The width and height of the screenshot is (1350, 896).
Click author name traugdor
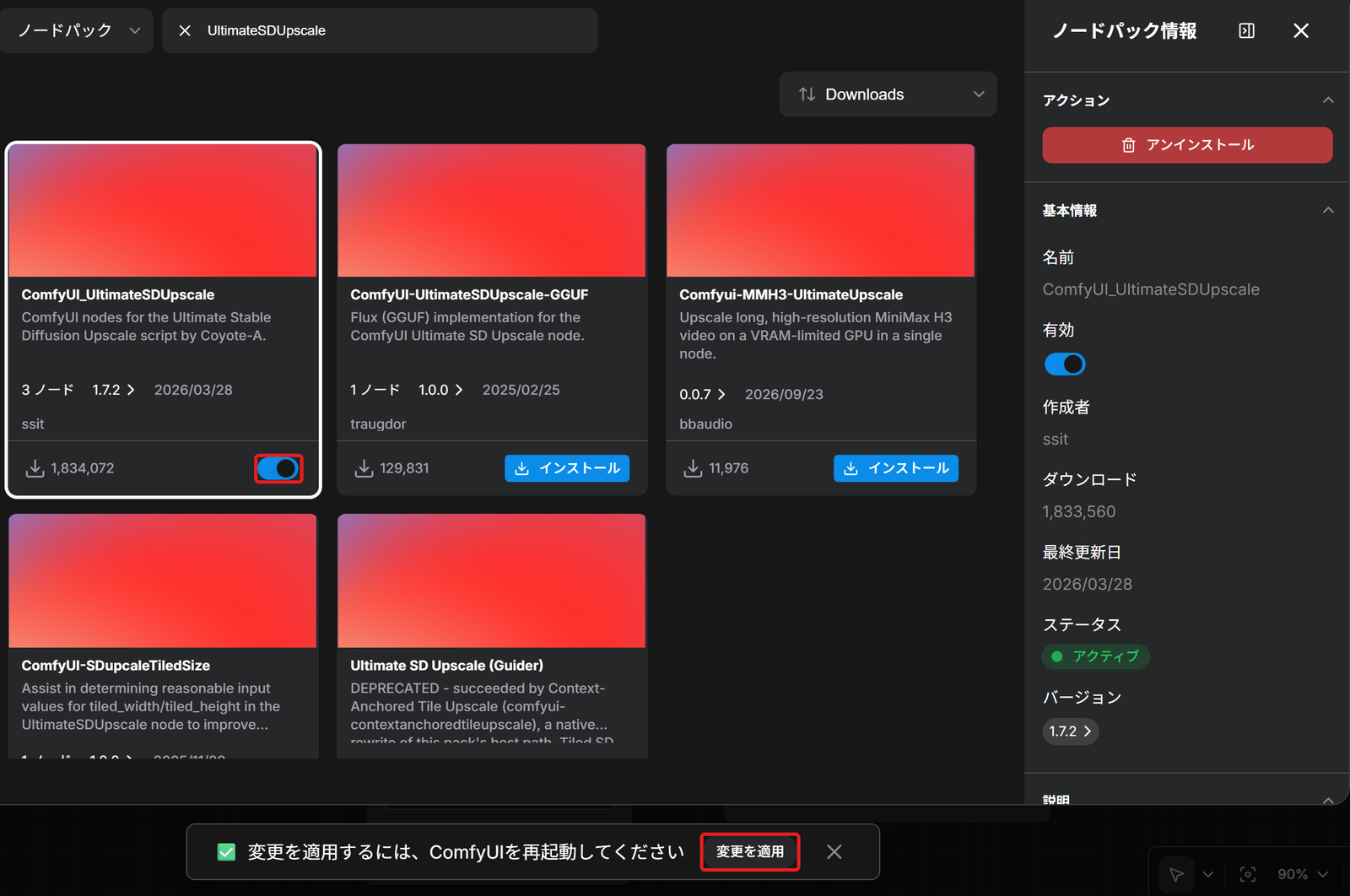tap(378, 424)
